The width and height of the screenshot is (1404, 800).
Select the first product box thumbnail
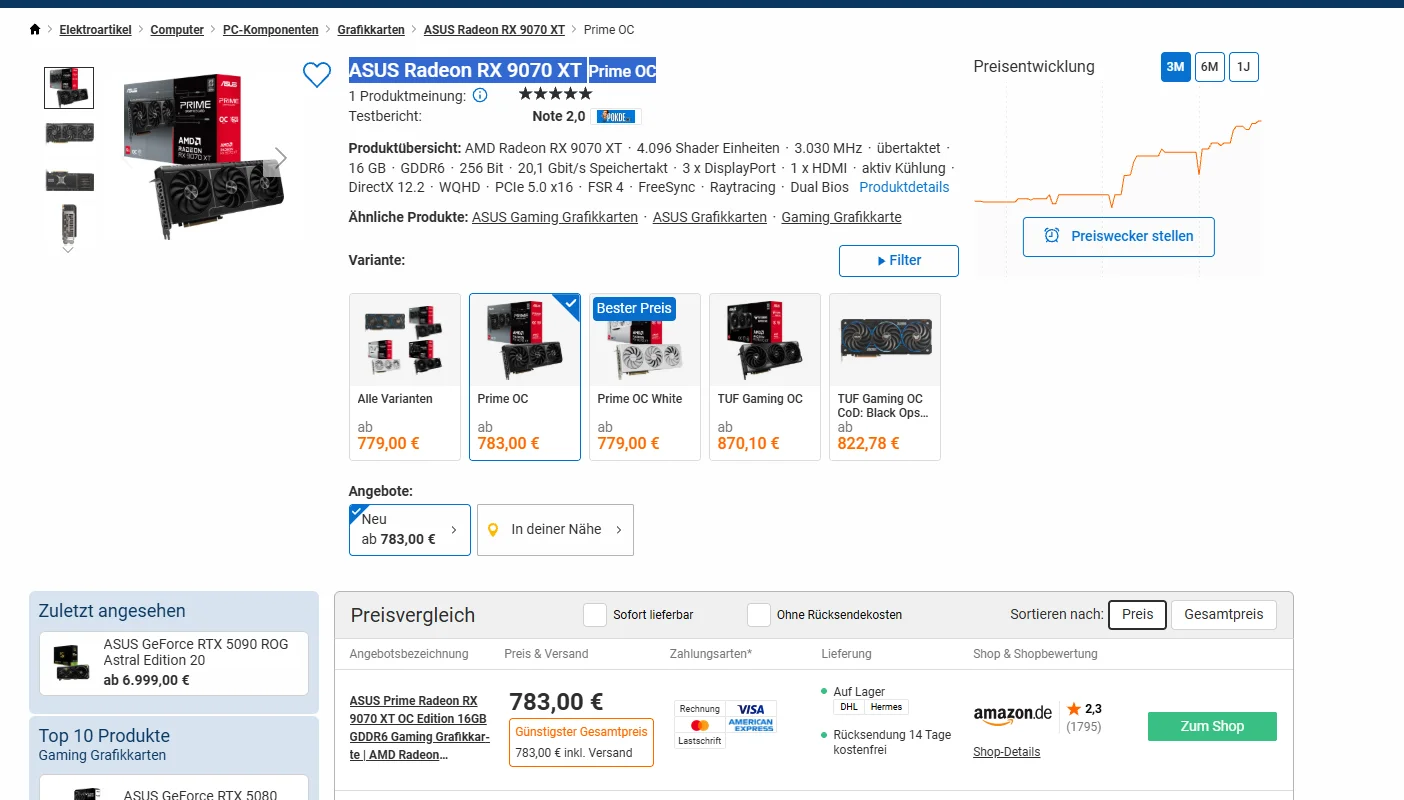coord(69,88)
